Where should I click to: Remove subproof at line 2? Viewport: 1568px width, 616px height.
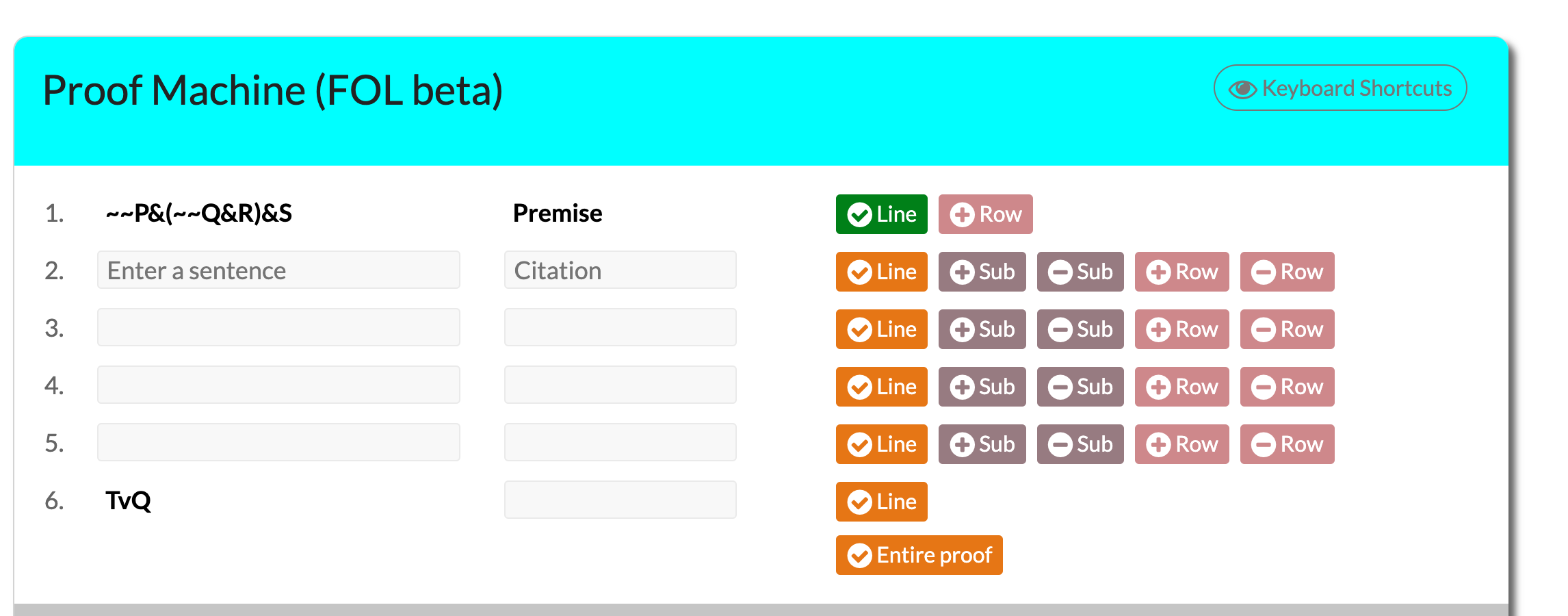(x=1080, y=272)
